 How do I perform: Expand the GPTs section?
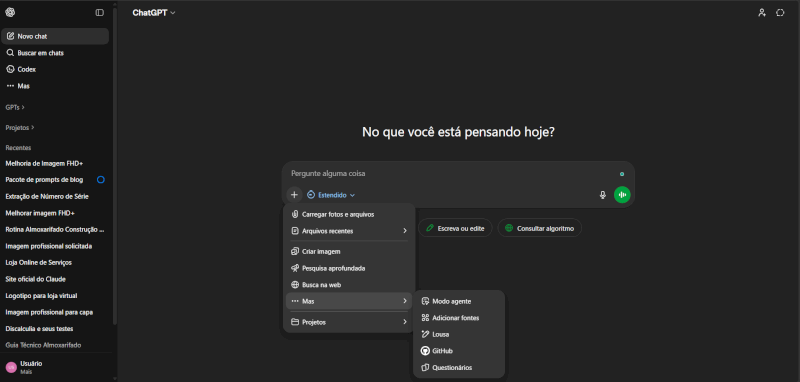pyautogui.click(x=15, y=107)
